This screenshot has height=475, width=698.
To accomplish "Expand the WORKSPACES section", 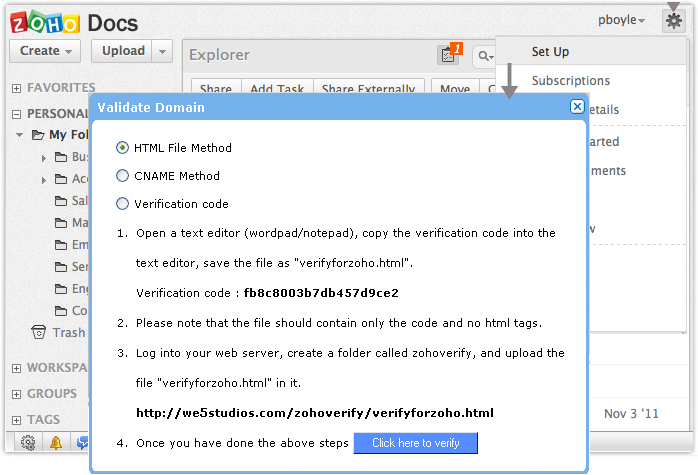I will (x=16, y=368).
